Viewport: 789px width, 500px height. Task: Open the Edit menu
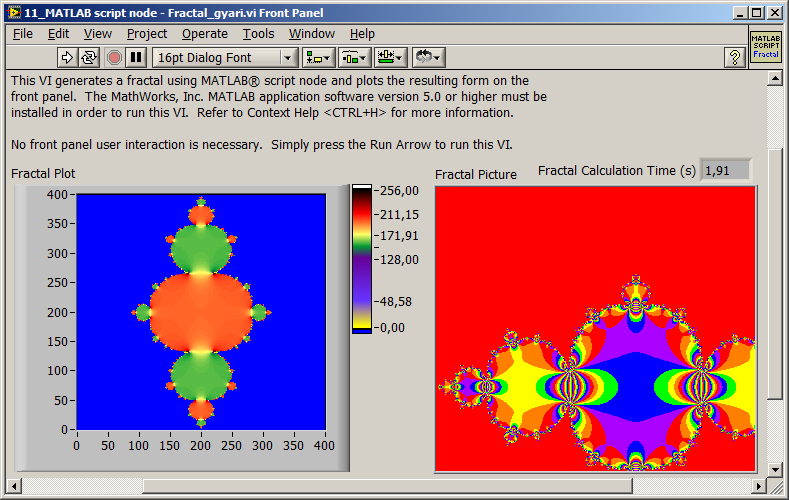tap(58, 34)
